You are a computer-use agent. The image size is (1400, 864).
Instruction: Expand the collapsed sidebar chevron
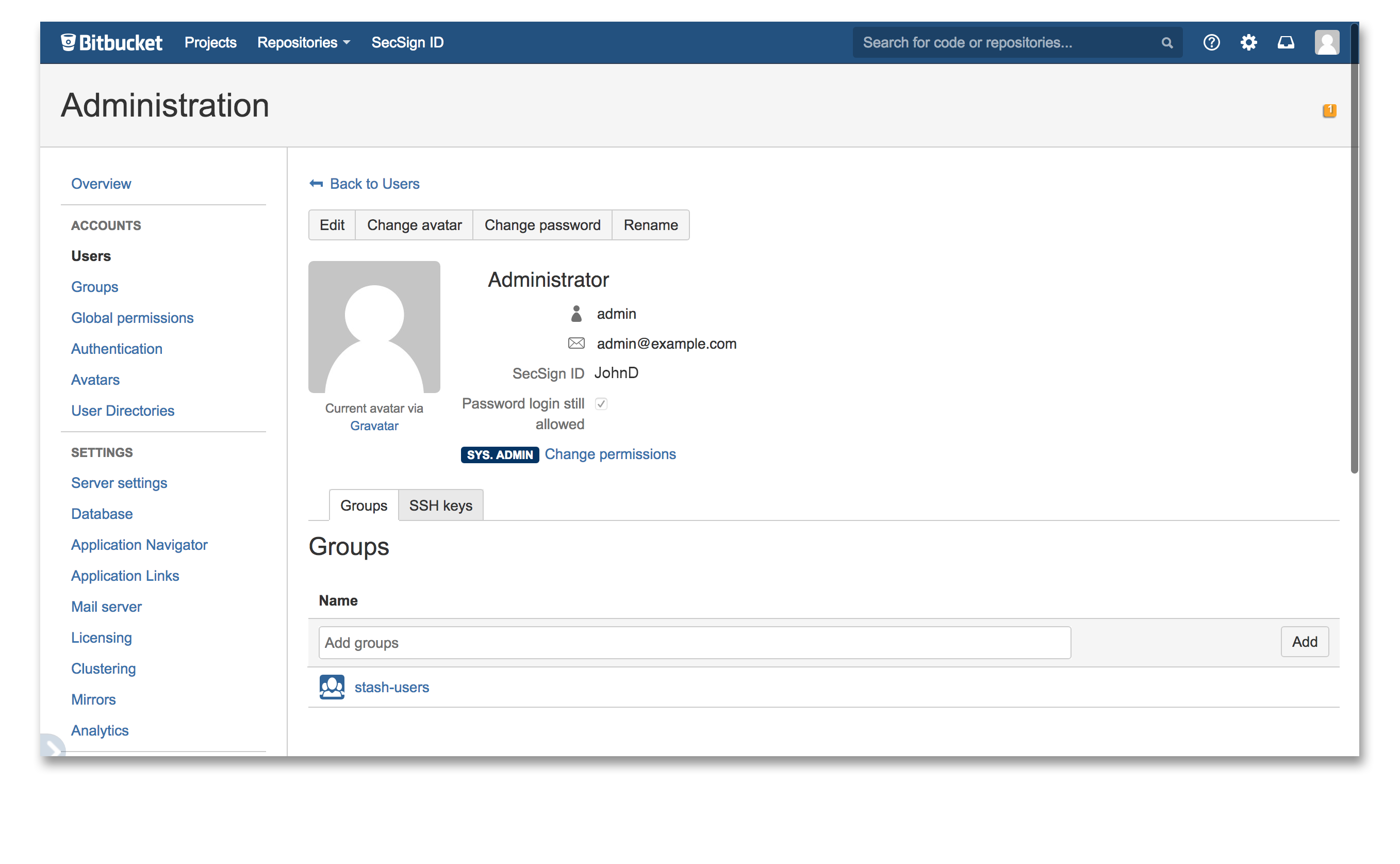click(x=53, y=746)
